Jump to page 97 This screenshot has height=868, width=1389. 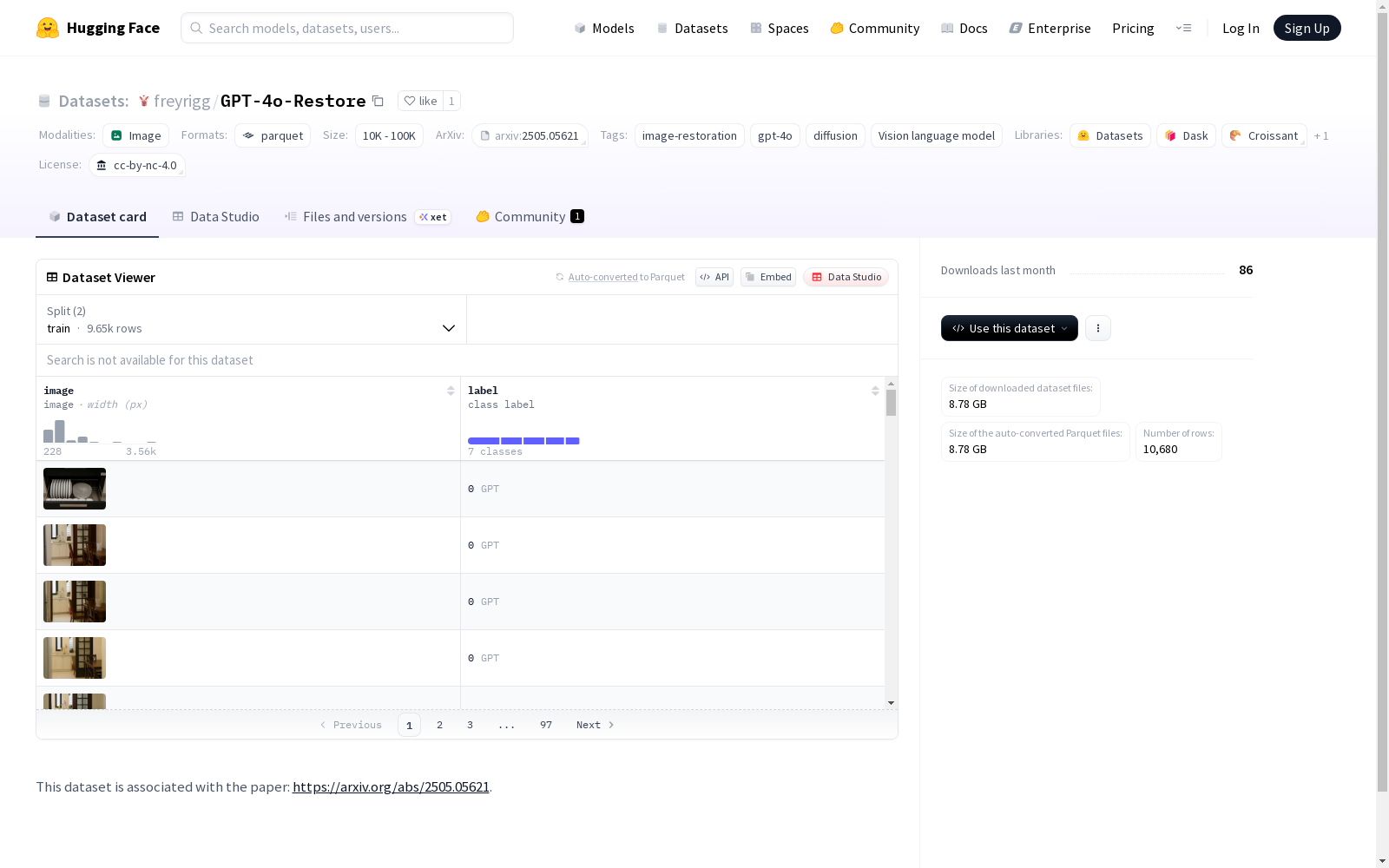546,725
